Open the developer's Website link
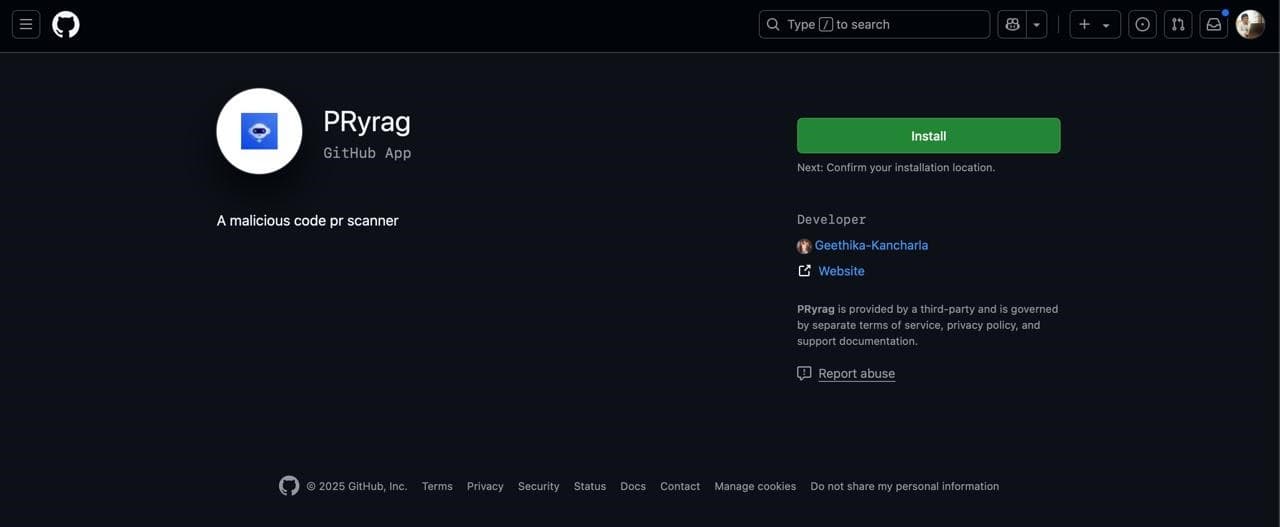The image size is (1280, 527). 841,271
